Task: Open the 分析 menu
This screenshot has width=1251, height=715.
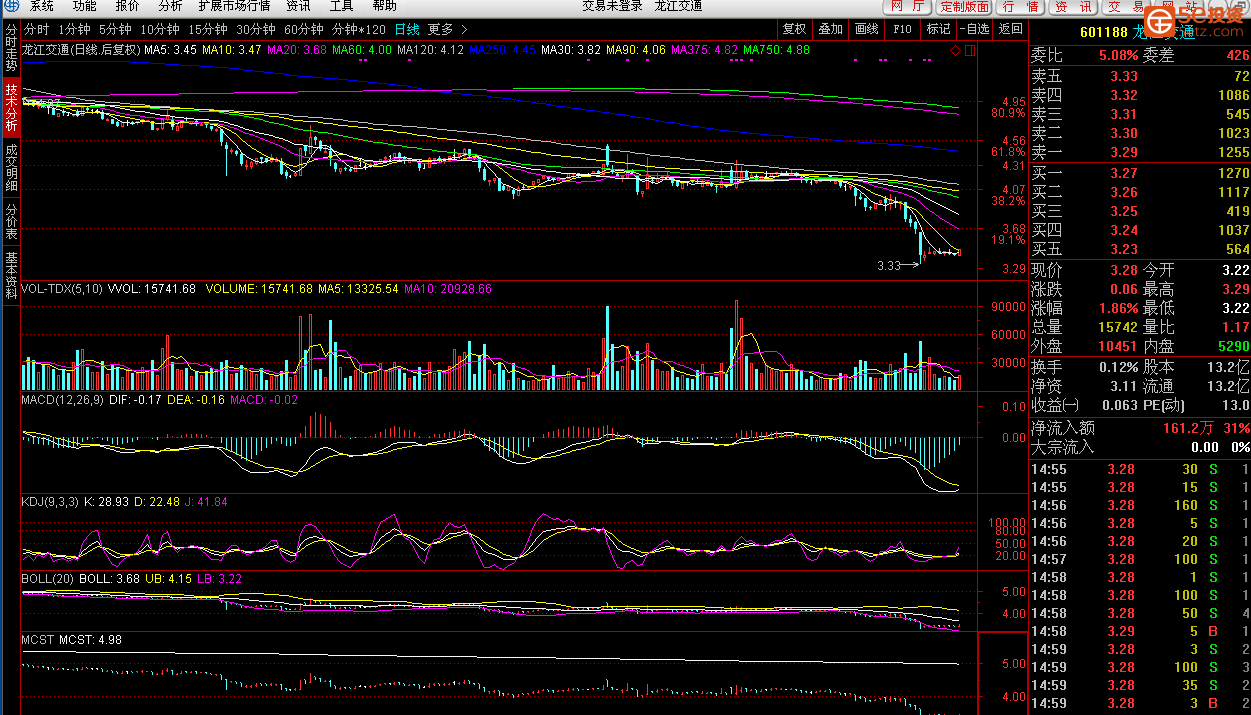Action: point(170,6)
